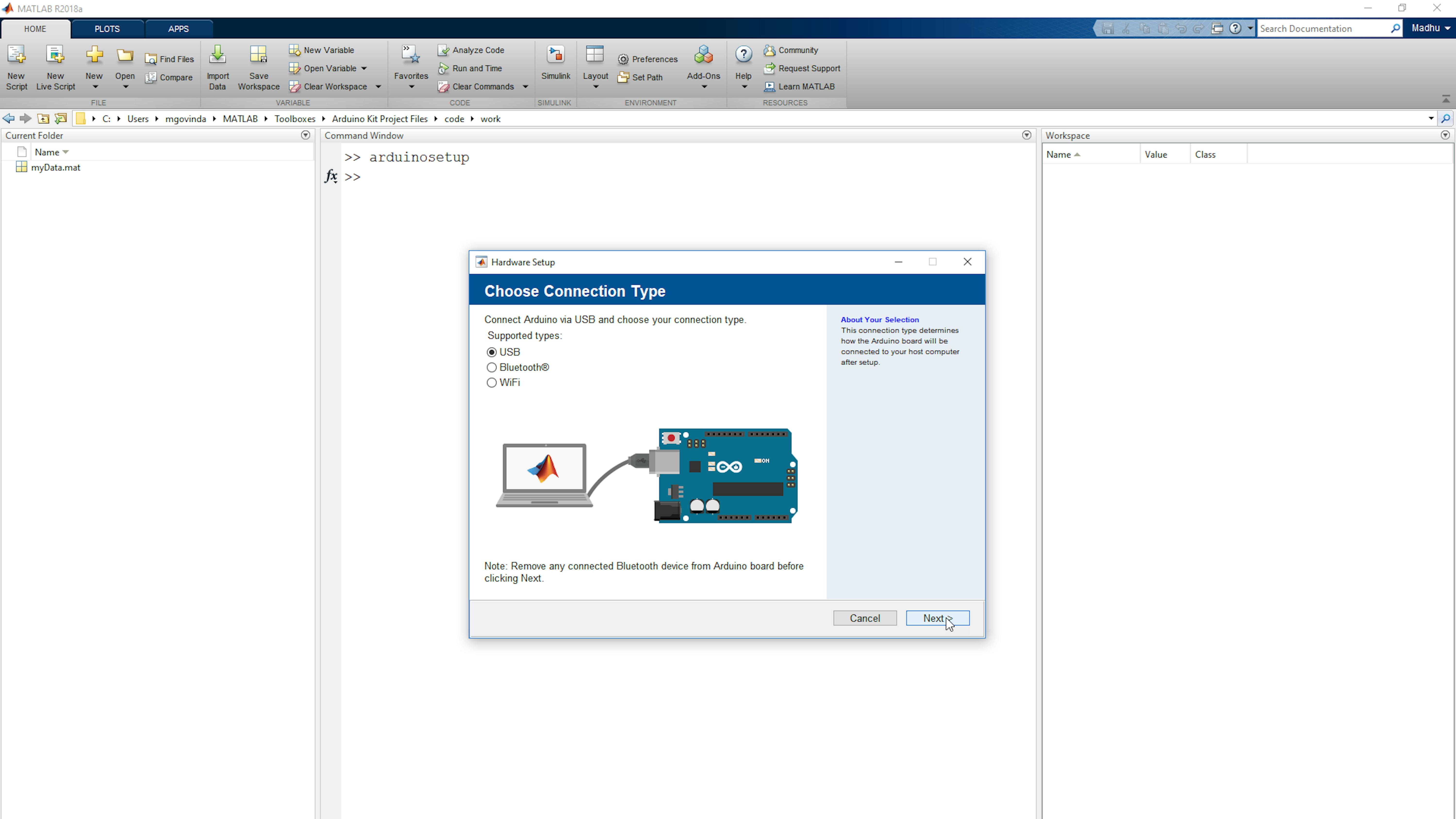Expand the Open Variable dropdown

[364, 68]
